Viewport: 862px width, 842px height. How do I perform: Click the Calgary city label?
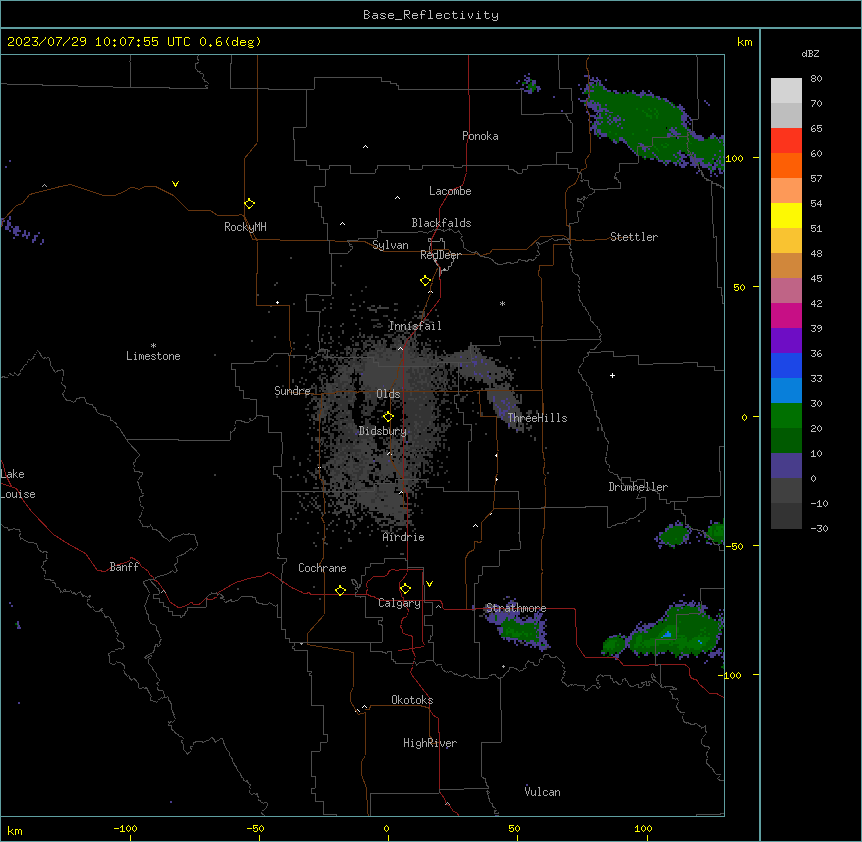pos(399,603)
